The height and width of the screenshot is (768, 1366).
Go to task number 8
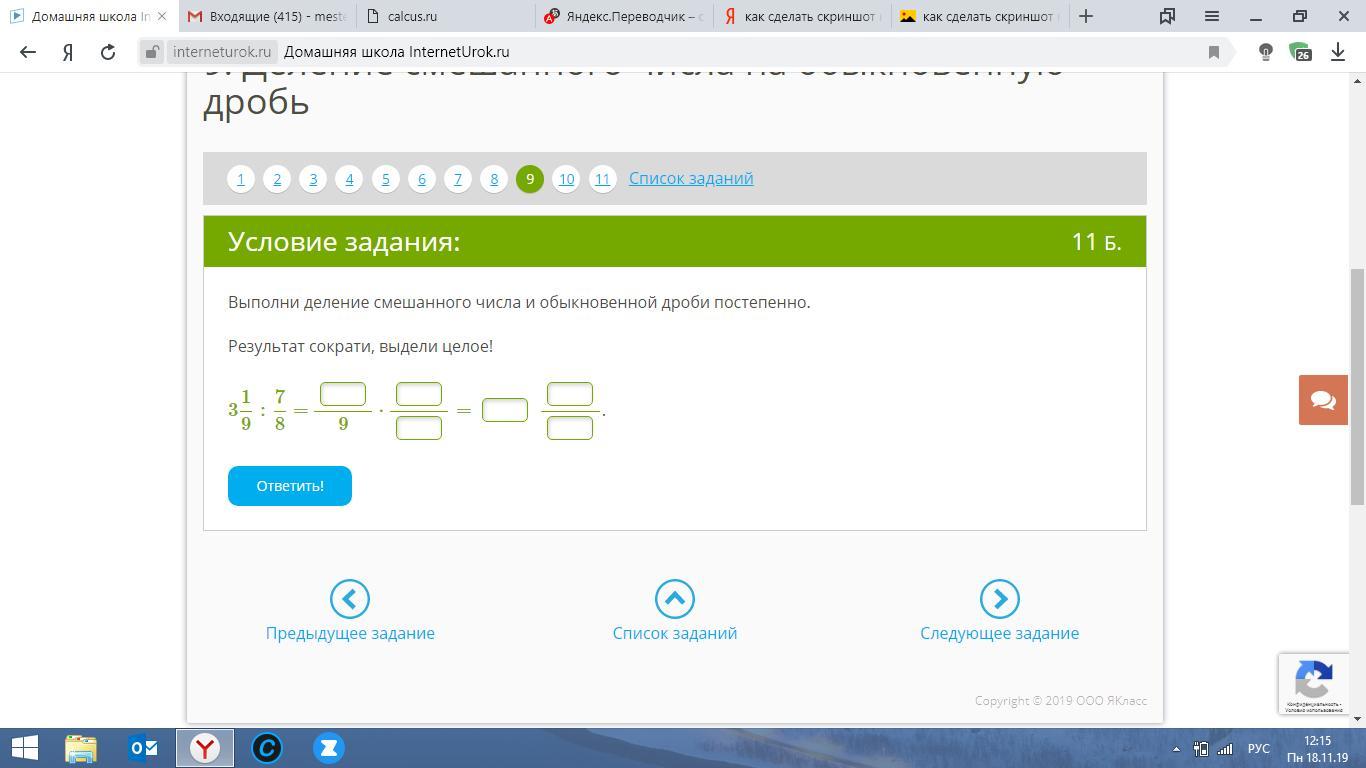493,179
